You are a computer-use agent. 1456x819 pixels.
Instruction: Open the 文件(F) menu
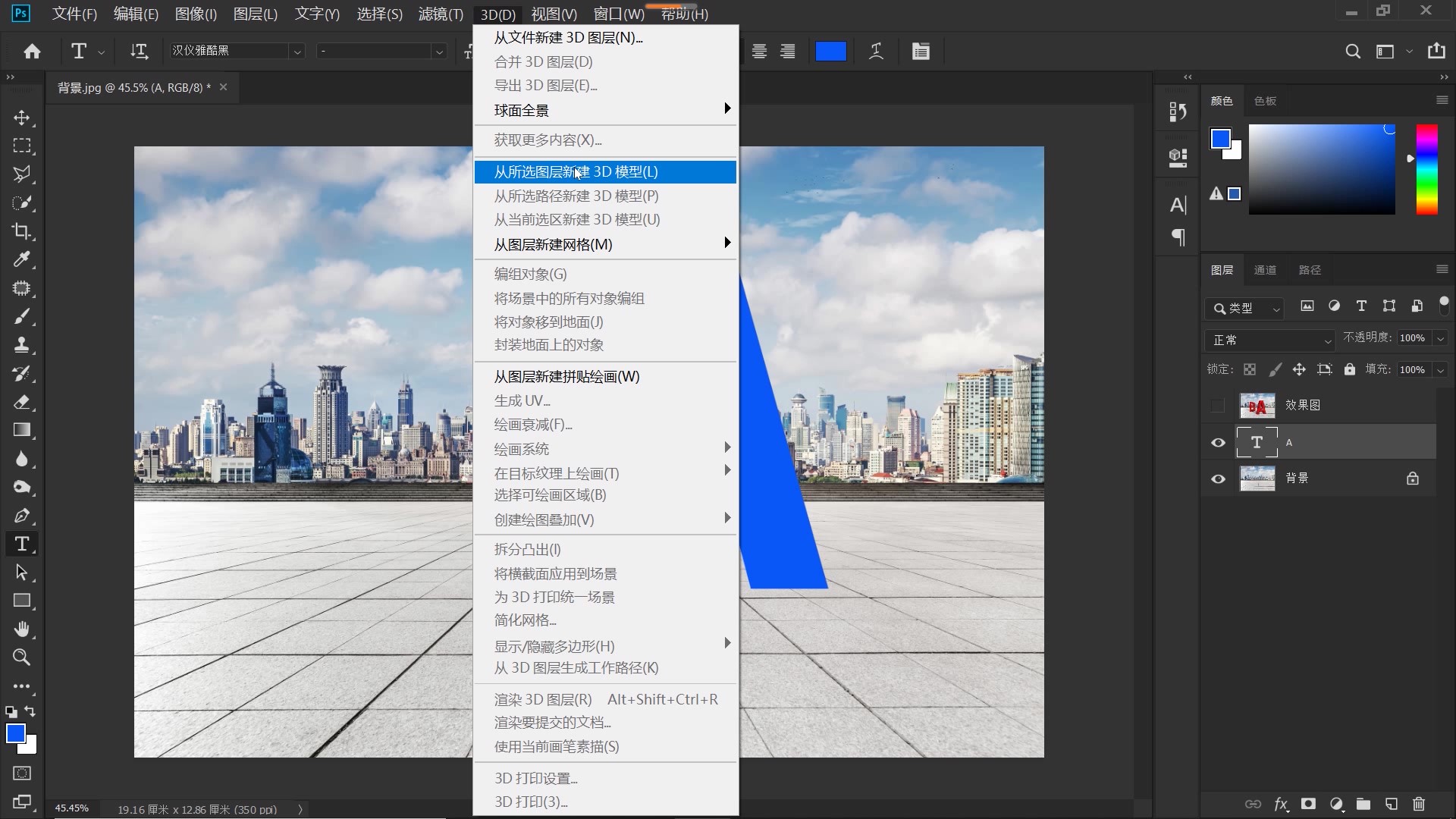(x=74, y=14)
